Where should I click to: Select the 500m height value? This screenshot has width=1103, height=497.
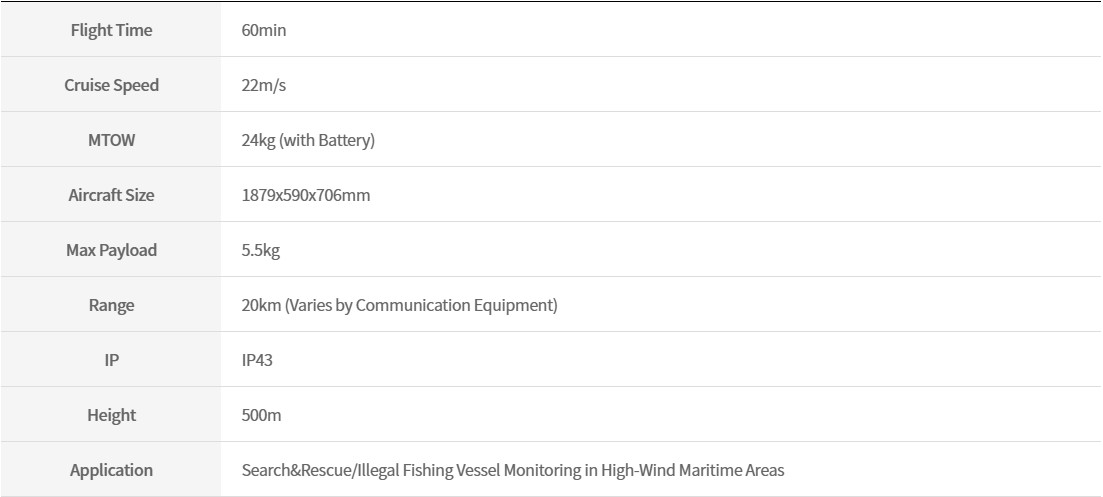(x=262, y=415)
